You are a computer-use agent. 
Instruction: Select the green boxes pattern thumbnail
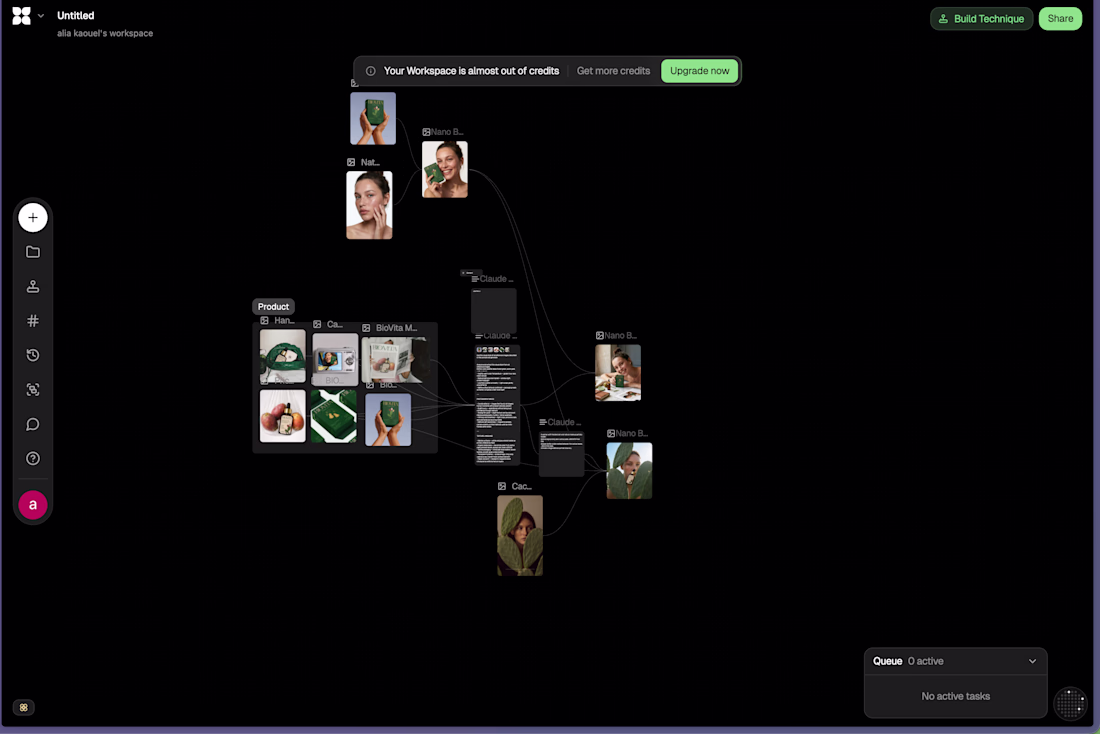point(334,416)
